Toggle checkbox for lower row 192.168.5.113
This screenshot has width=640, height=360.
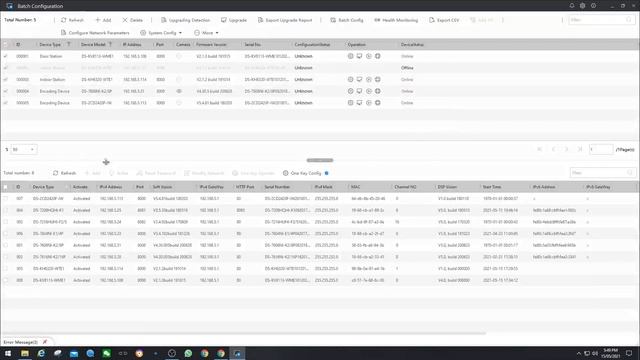tap(5, 199)
